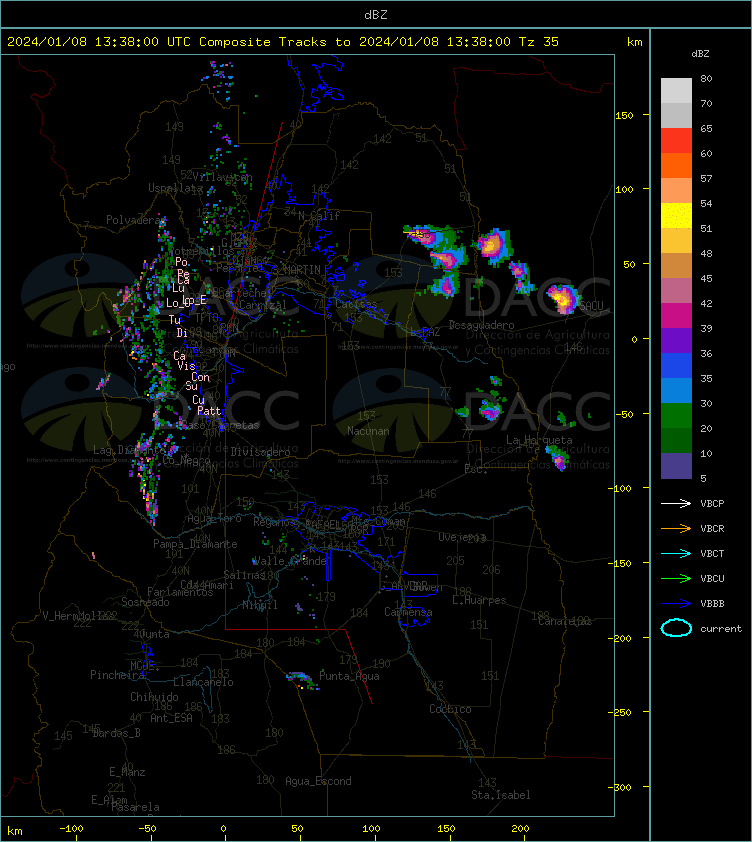Click yellow-core storm cell left of SACU
Screen dimensions: 752x842
(x=563, y=299)
